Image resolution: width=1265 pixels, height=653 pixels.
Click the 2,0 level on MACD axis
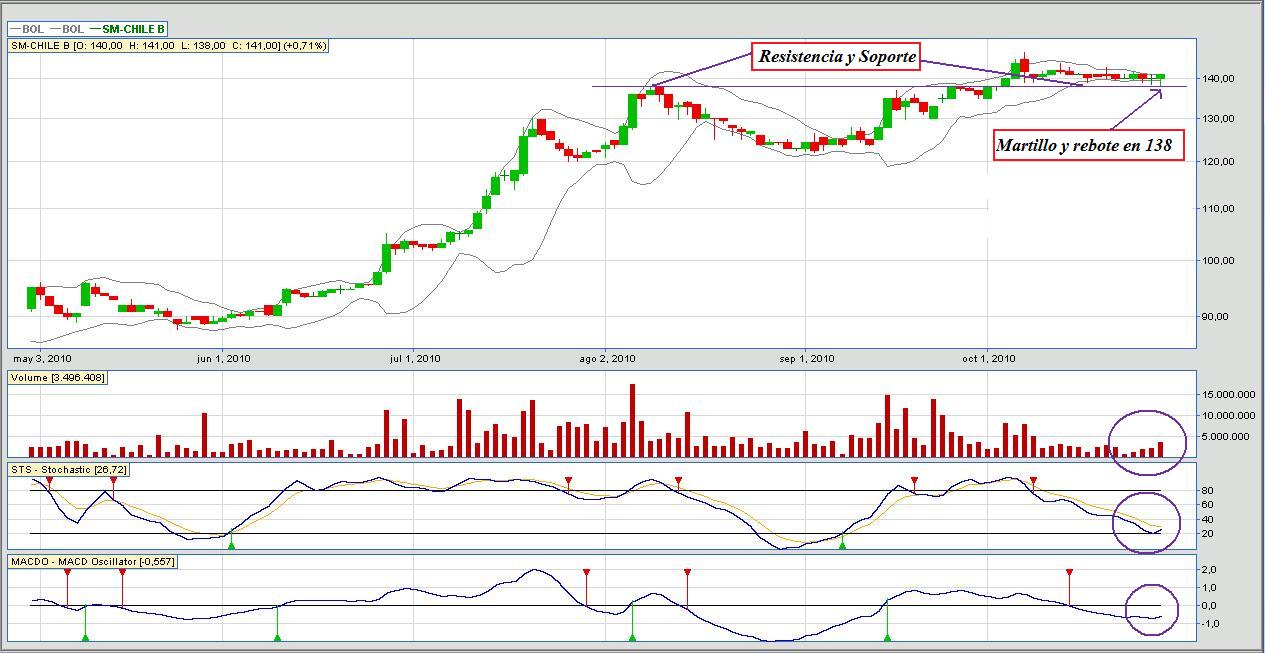[x=1209, y=570]
